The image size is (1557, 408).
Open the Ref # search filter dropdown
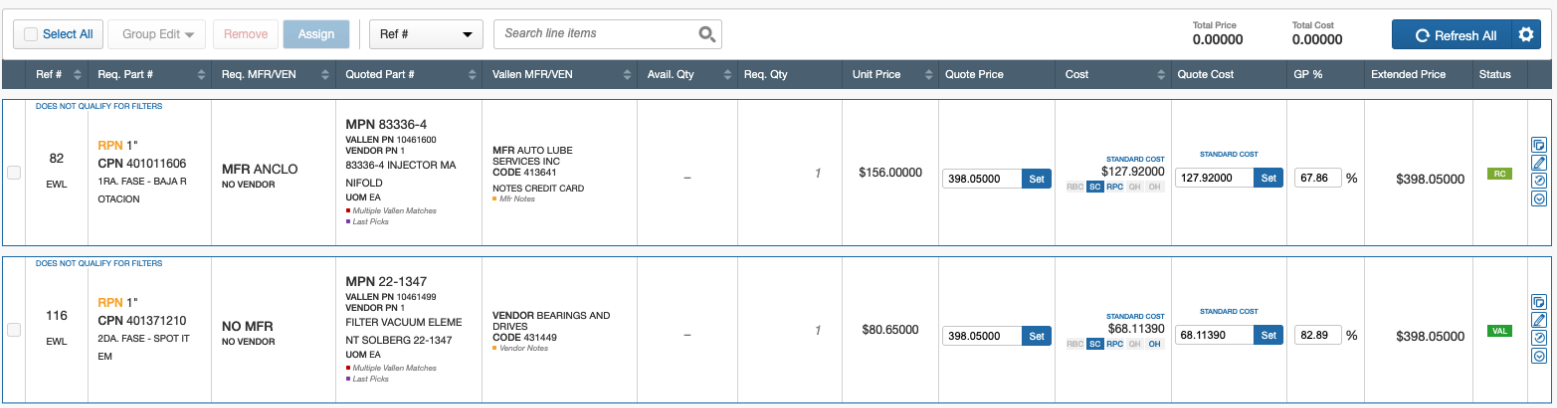pos(425,34)
